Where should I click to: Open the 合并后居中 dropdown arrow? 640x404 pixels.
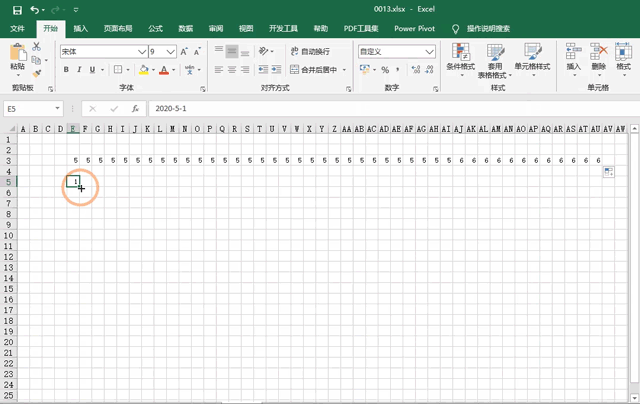pyautogui.click(x=344, y=70)
